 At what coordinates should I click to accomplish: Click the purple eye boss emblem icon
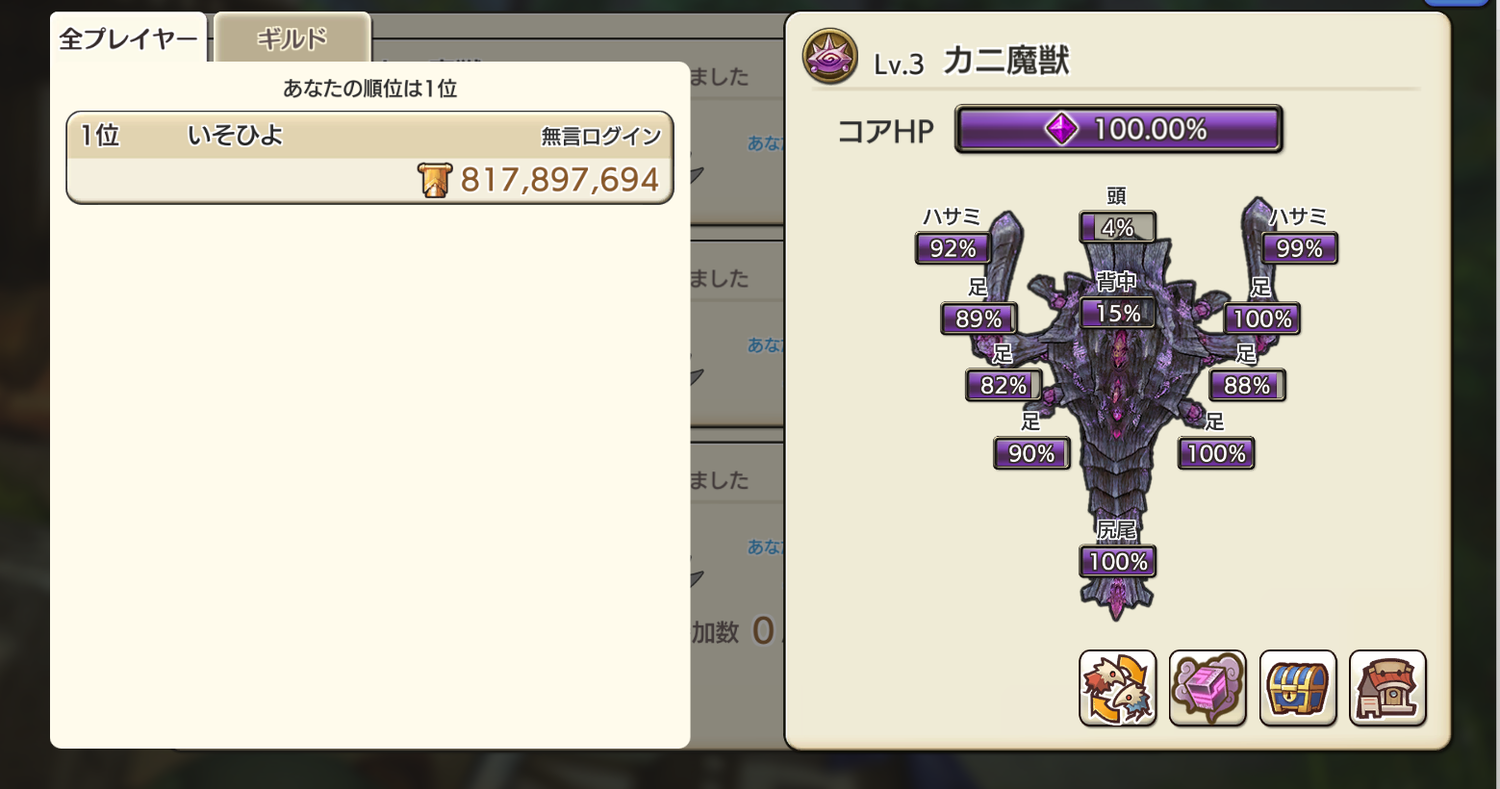tap(828, 60)
